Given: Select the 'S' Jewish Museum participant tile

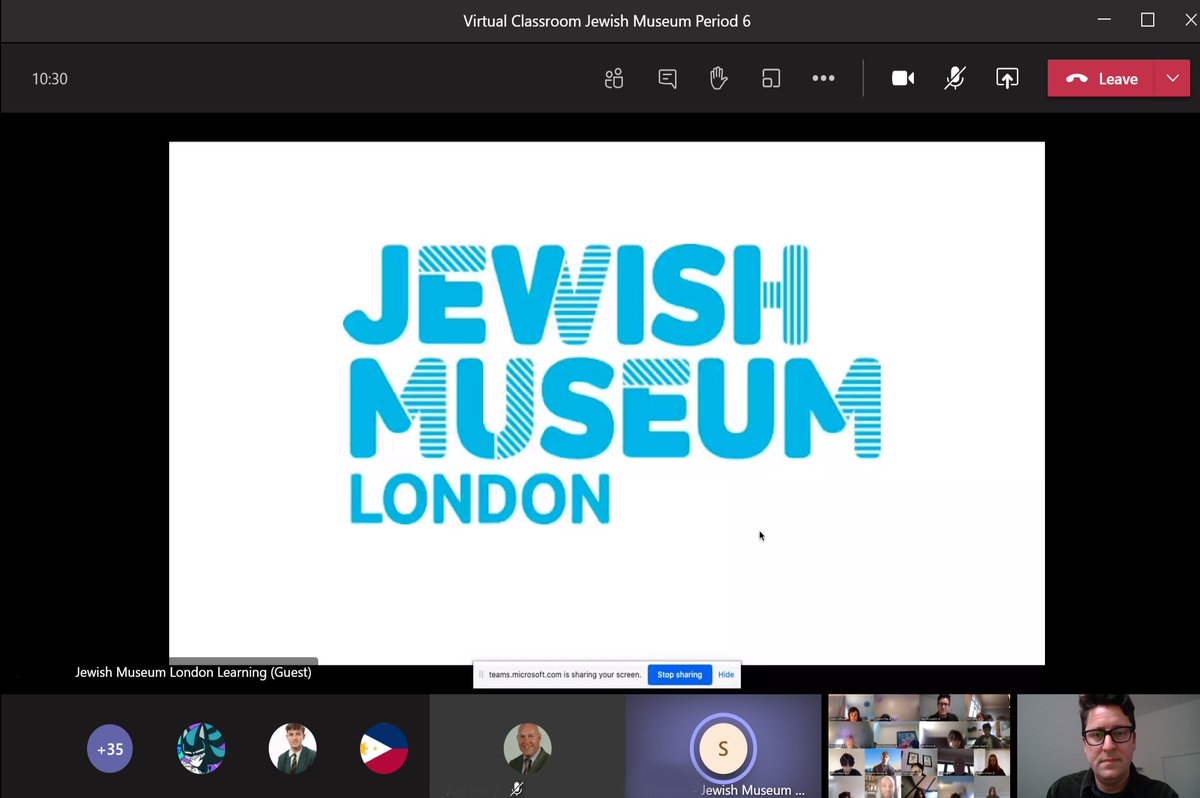Looking at the screenshot, I should point(723,746).
